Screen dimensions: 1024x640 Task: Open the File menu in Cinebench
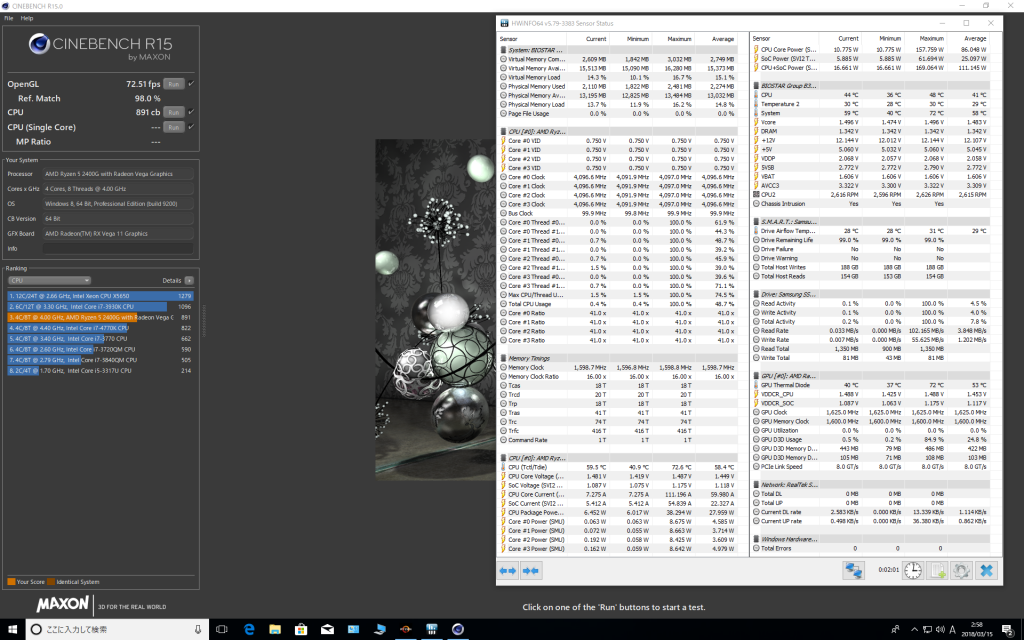(x=8, y=18)
